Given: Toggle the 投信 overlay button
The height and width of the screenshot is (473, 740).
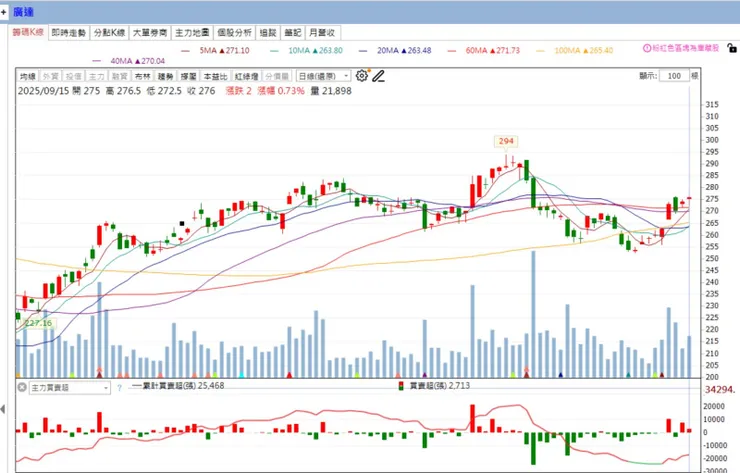Looking at the screenshot, I should pyautogui.click(x=74, y=76).
